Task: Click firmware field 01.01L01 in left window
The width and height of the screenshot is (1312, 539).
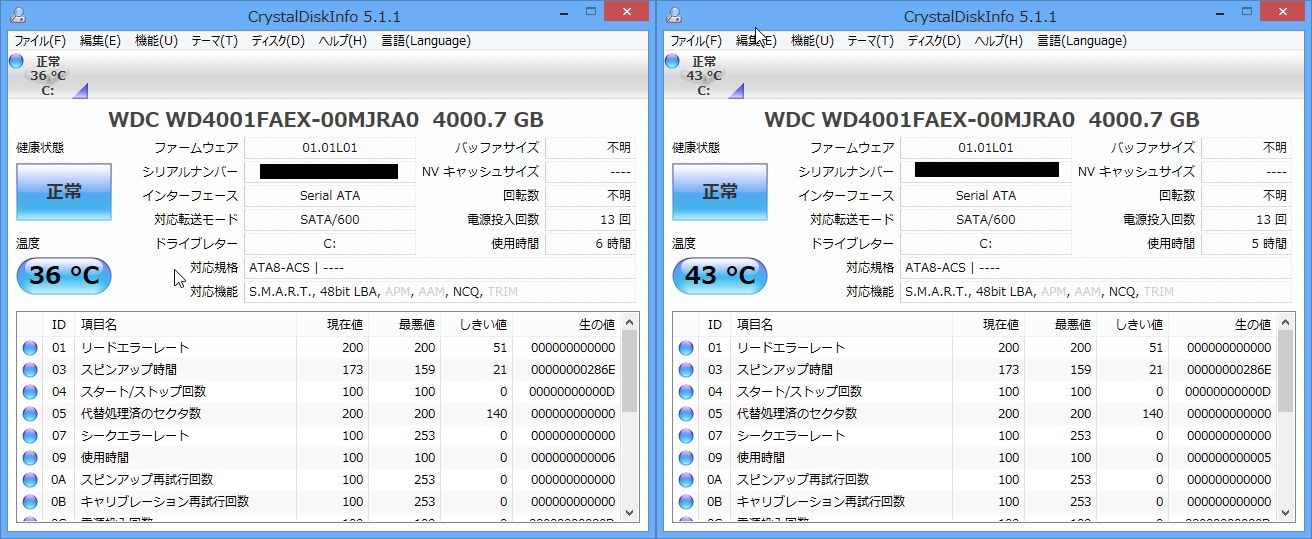Action: coord(329,147)
